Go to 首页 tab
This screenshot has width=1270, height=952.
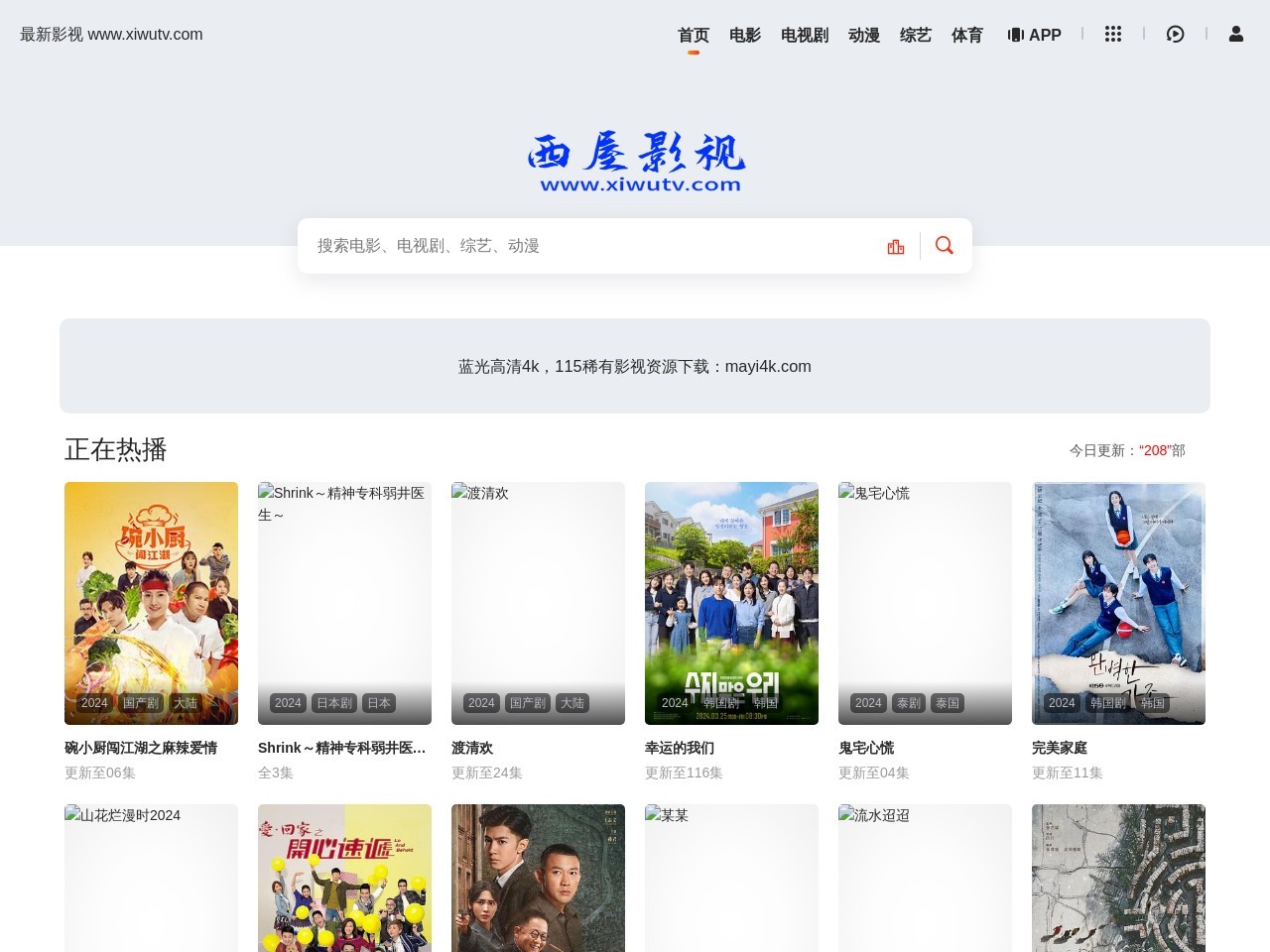[694, 35]
